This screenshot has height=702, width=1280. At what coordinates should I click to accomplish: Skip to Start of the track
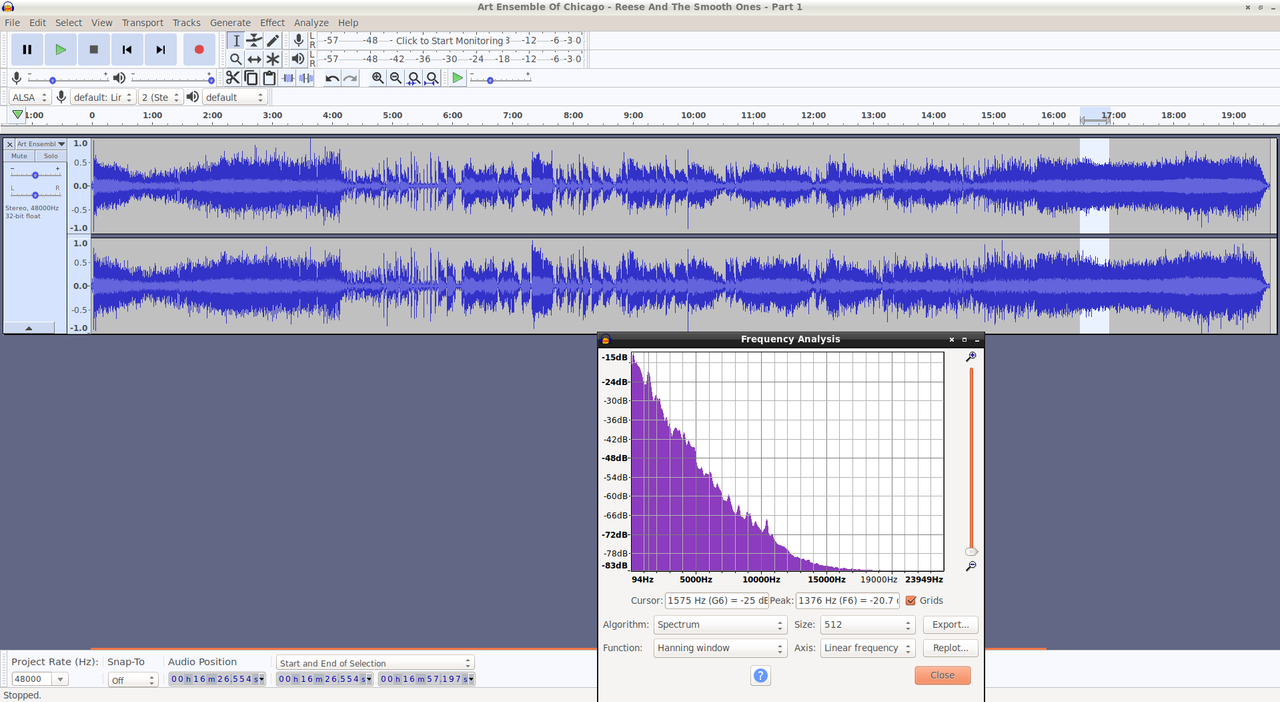[x=127, y=49]
